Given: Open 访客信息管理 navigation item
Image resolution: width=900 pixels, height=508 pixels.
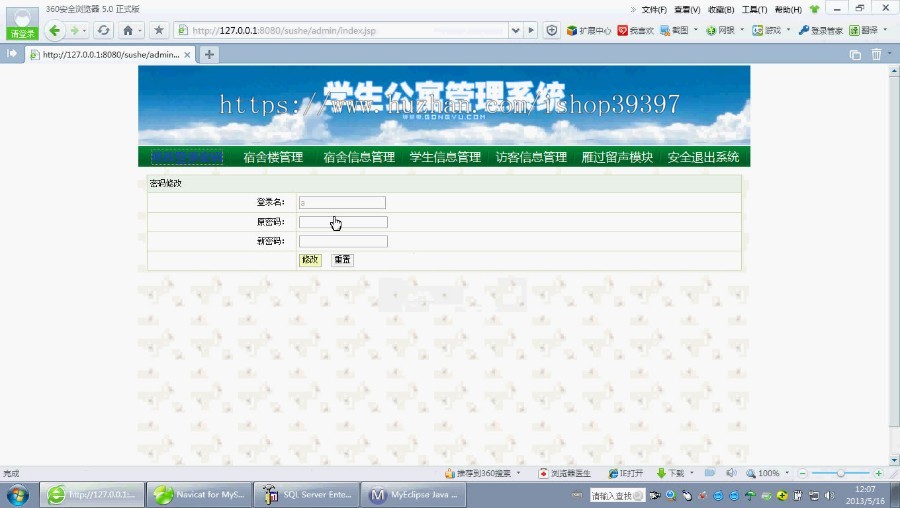Looking at the screenshot, I should point(531,157).
